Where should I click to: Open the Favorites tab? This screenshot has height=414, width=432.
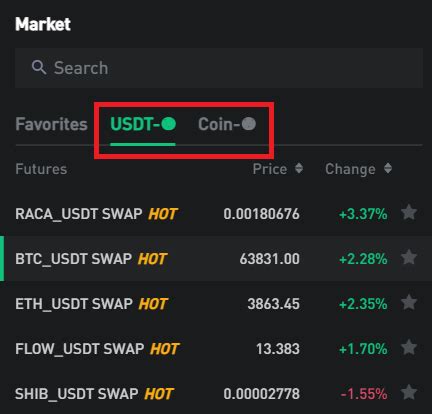(x=51, y=124)
